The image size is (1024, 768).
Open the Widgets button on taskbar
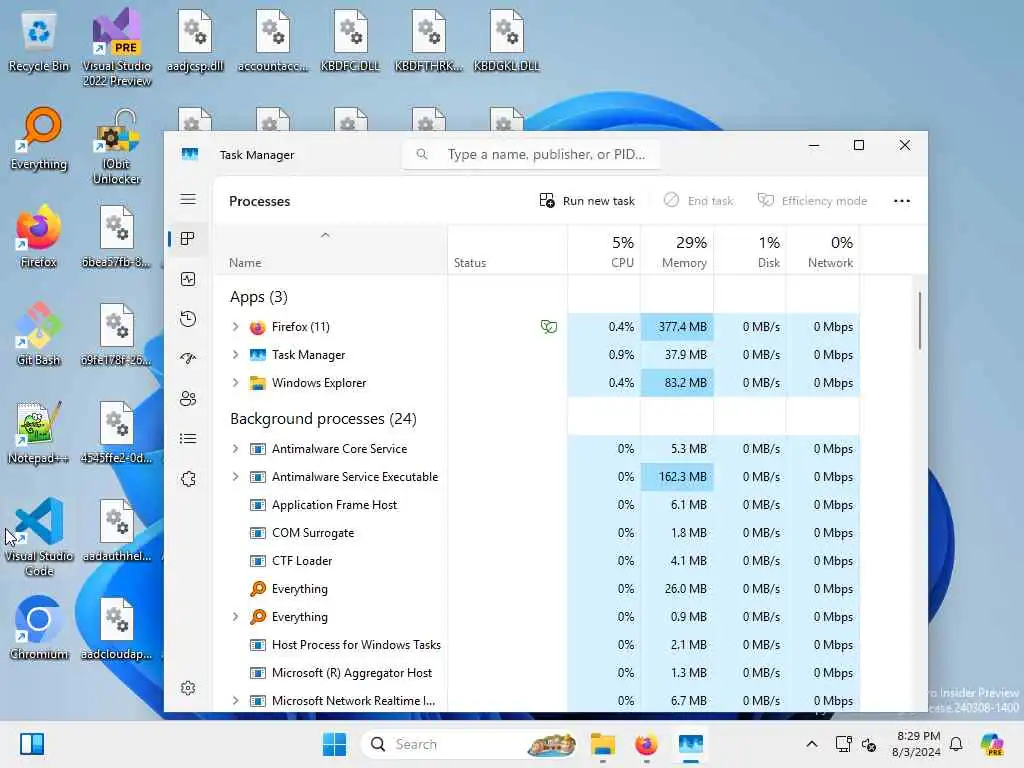32,744
